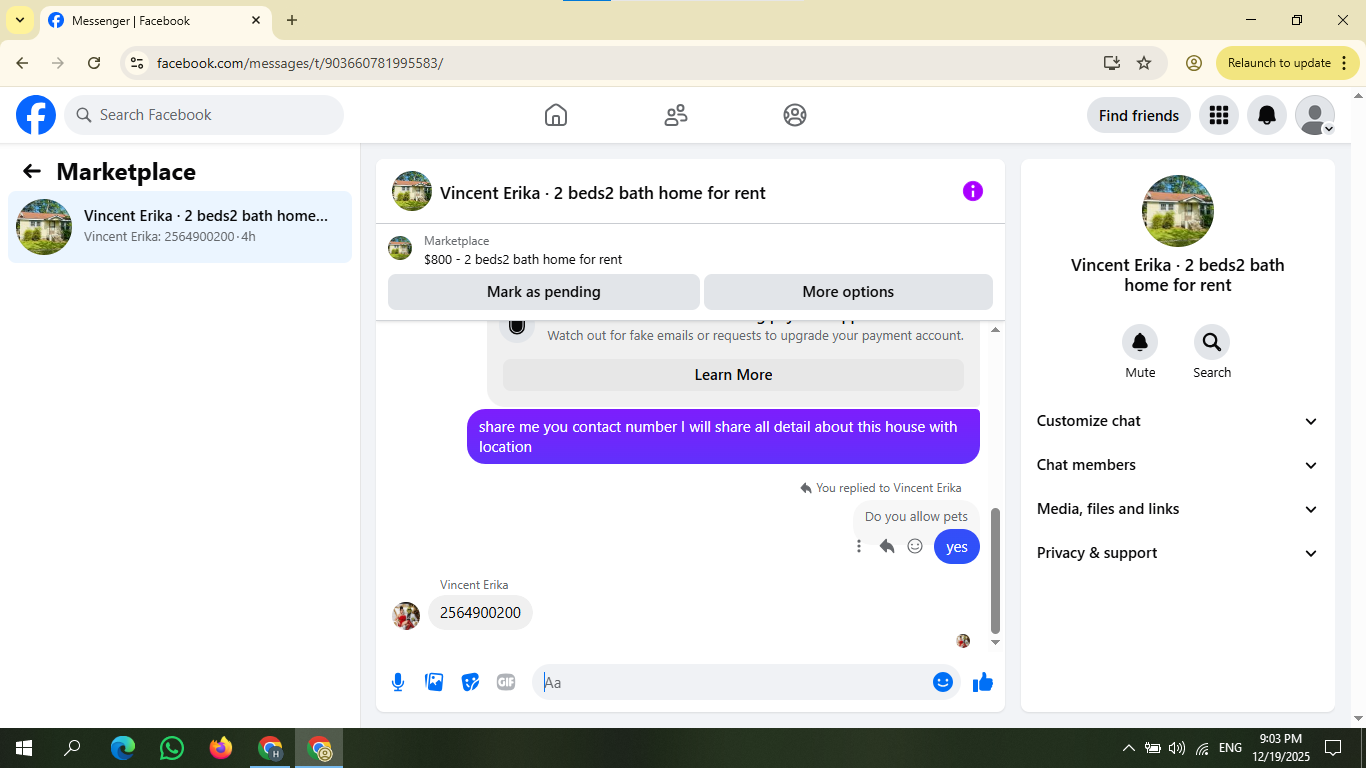This screenshot has height=768, width=1366.
Task: Click the Learn More button
Action: tap(733, 375)
